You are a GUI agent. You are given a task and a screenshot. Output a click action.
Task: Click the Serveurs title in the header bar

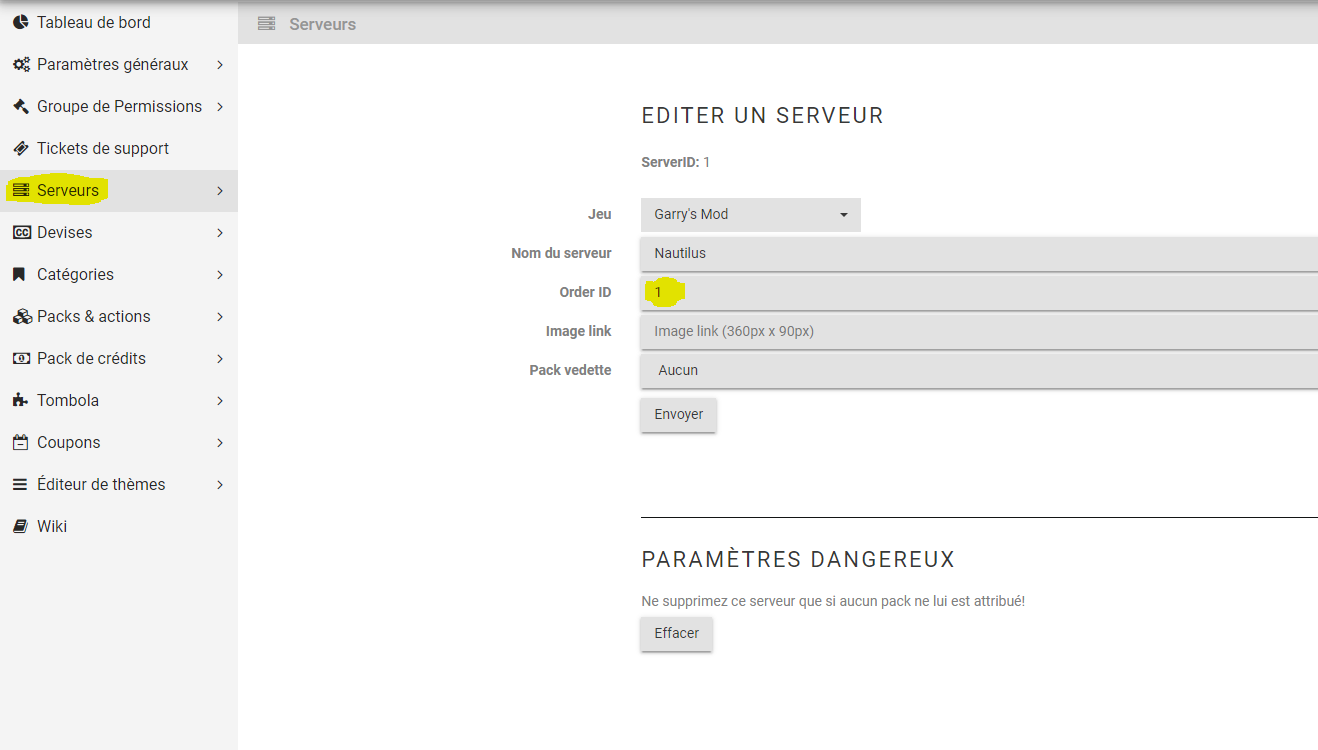pos(322,24)
